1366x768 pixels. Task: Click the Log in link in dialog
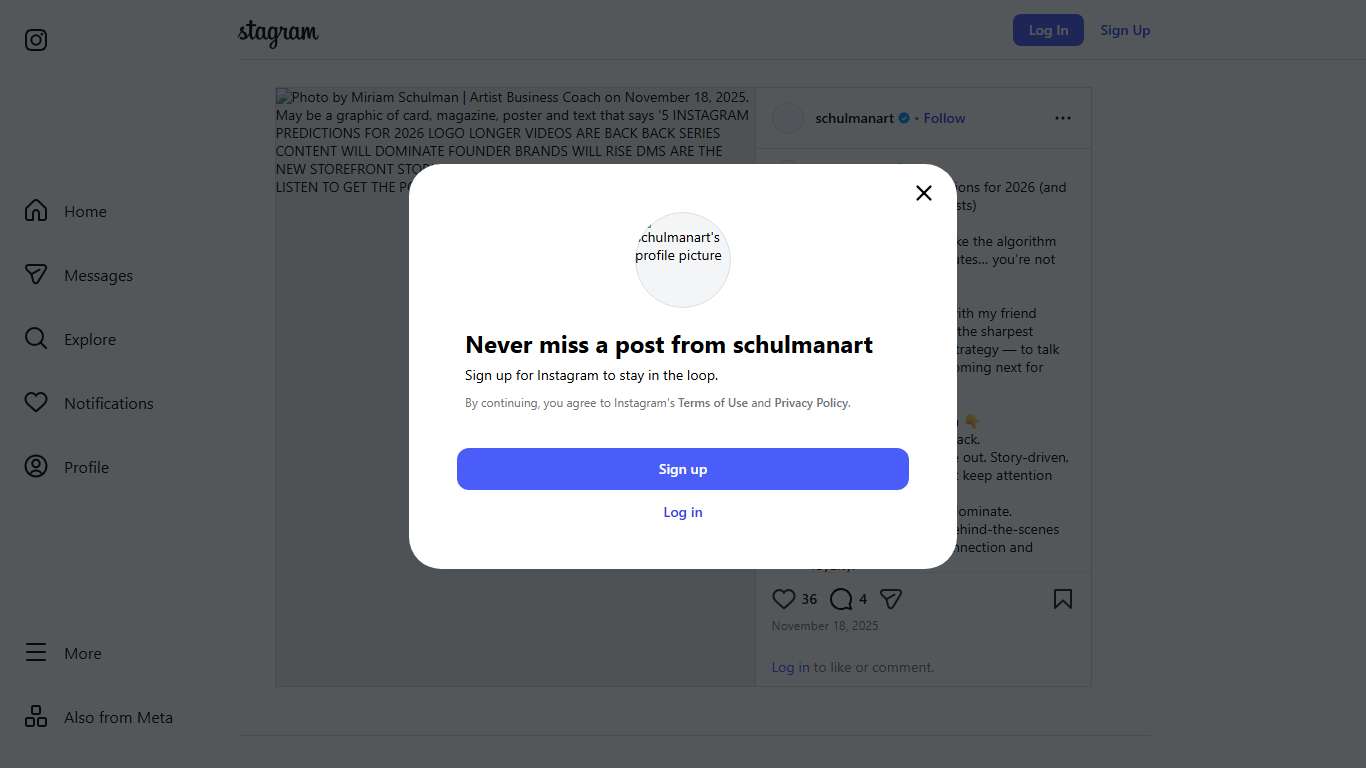pyautogui.click(x=683, y=512)
